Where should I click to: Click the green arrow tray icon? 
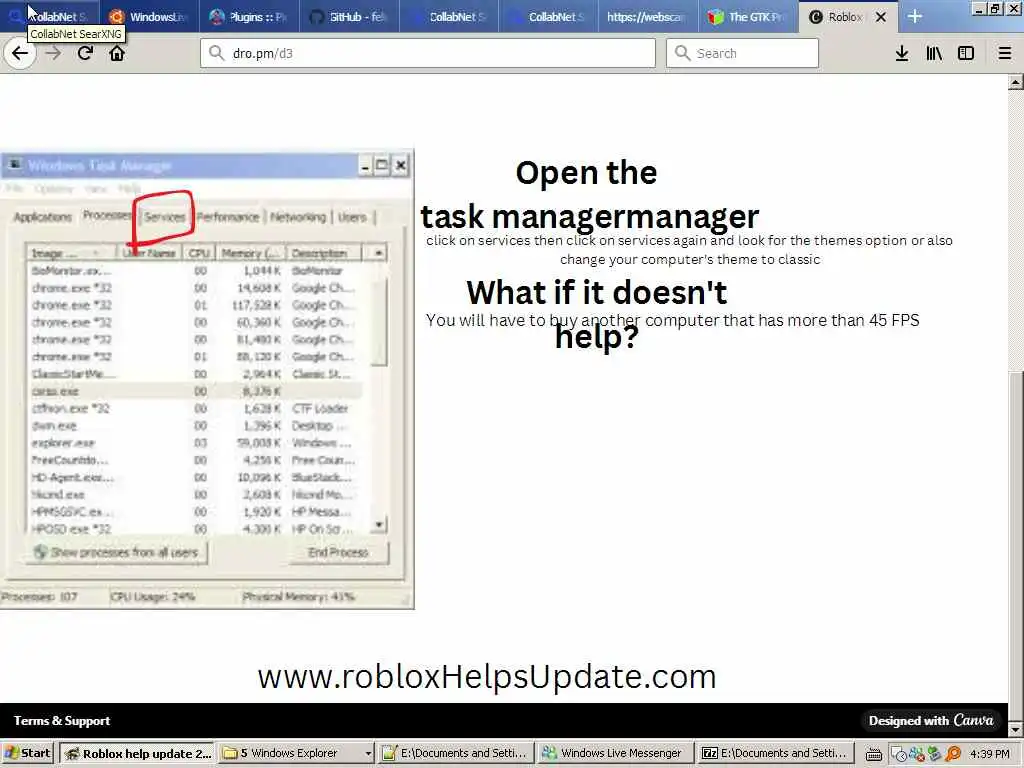point(935,754)
